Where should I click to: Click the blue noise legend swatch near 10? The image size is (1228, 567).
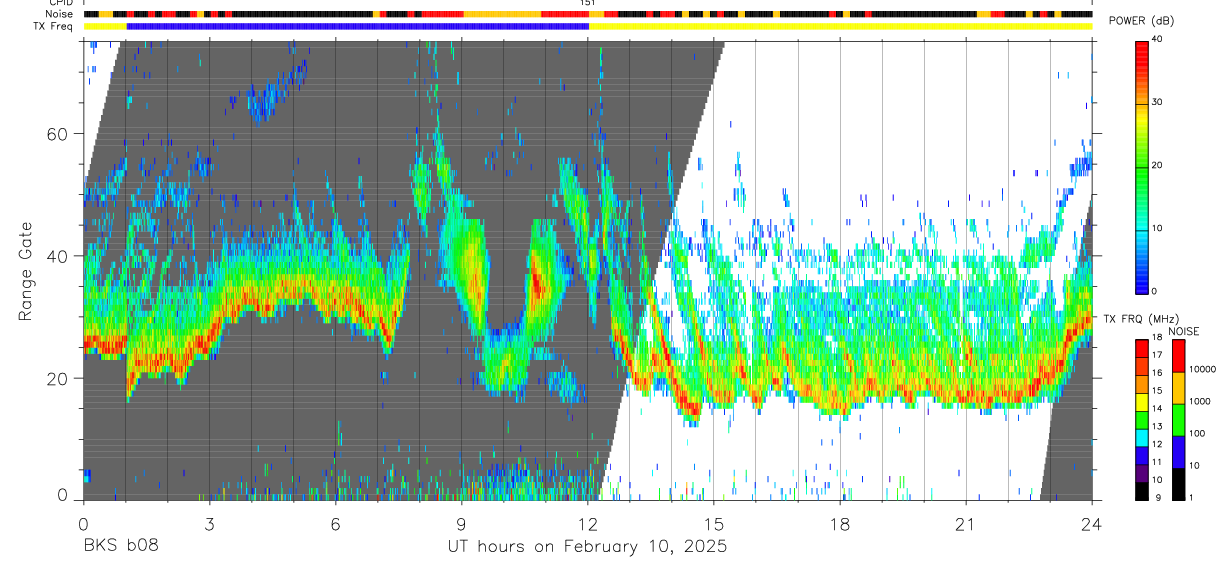coord(1178,452)
